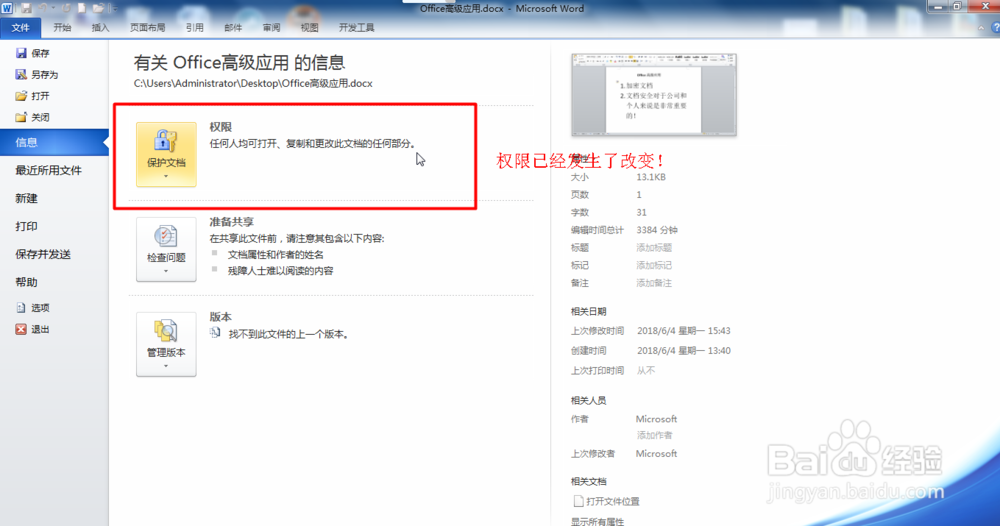Open the File (文件) tab
Image resolution: width=1000 pixels, height=526 pixels.
(x=20, y=27)
